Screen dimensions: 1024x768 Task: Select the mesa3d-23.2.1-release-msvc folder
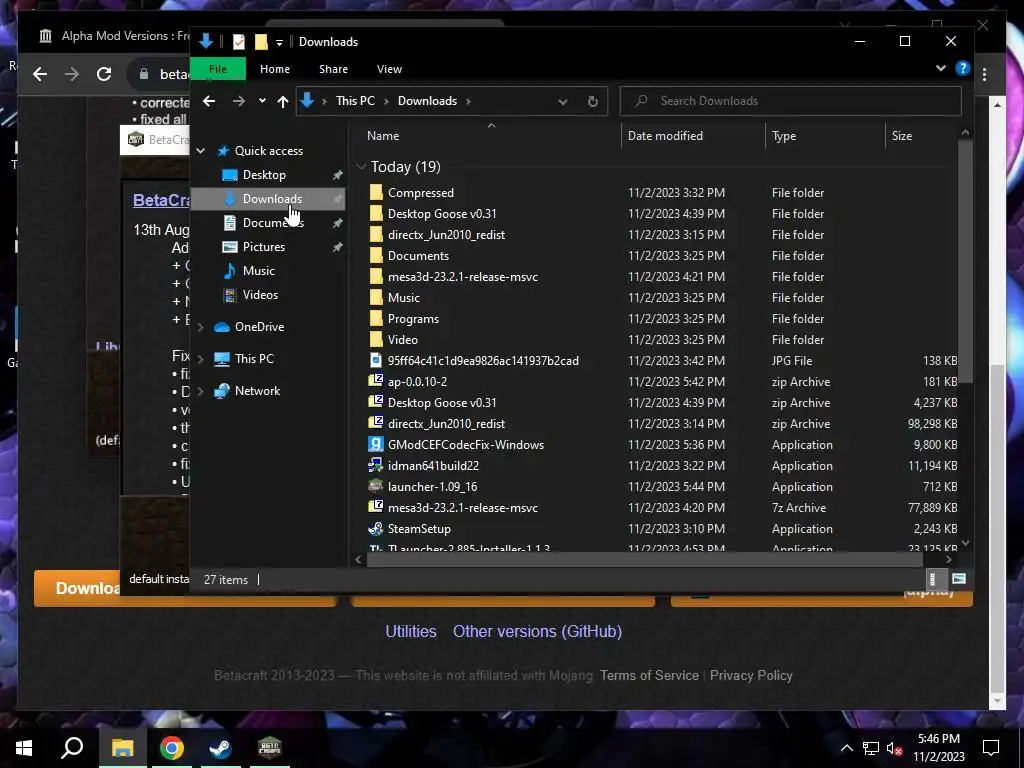pos(462,277)
